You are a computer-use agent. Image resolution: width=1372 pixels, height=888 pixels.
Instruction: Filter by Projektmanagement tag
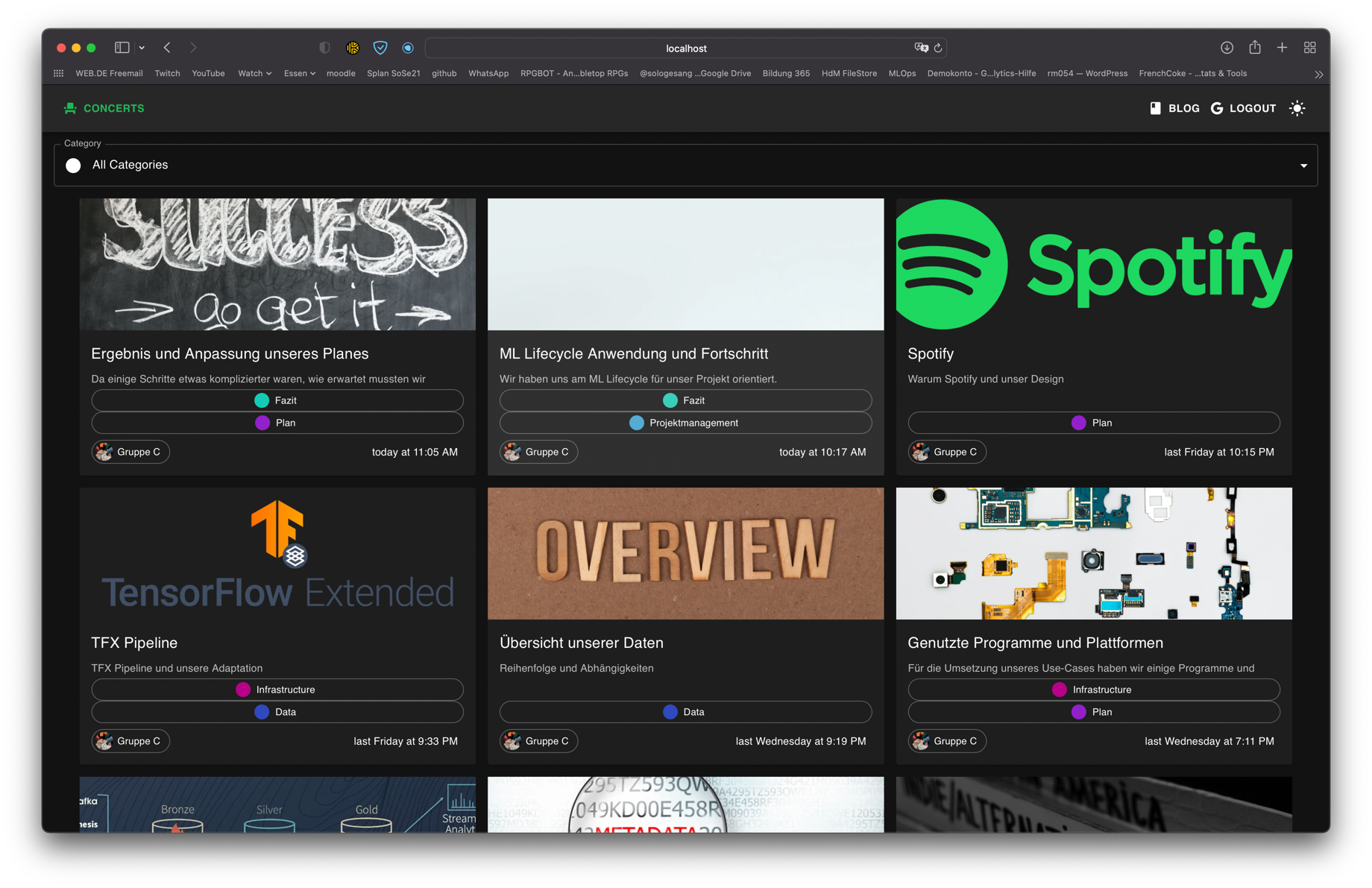click(685, 423)
